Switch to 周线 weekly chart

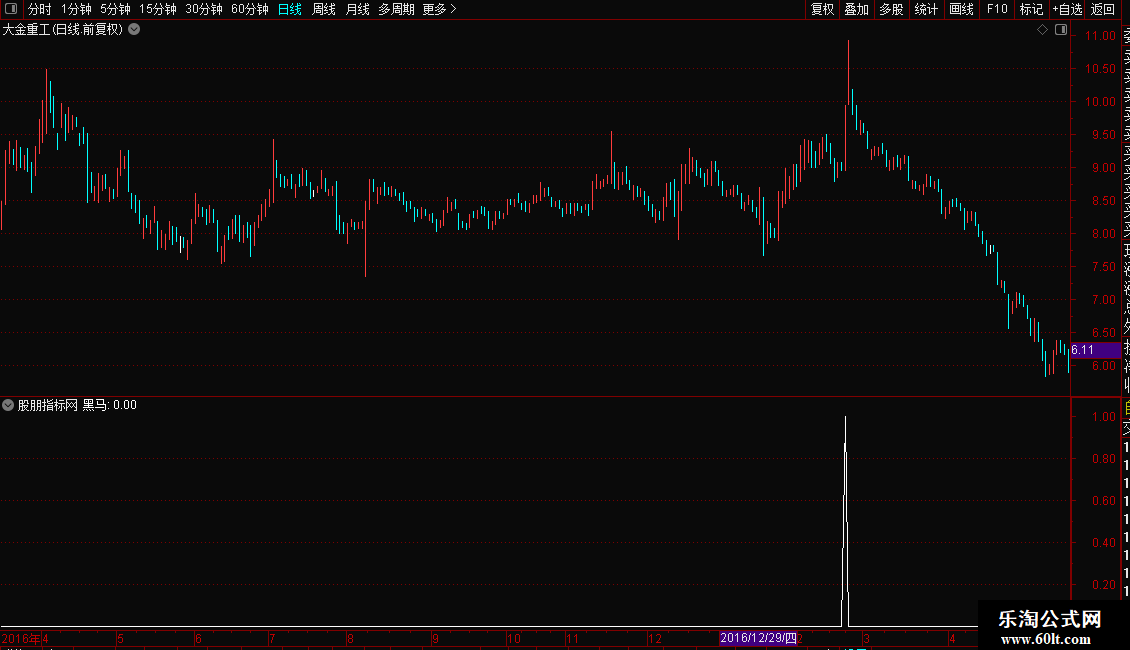tap(324, 9)
